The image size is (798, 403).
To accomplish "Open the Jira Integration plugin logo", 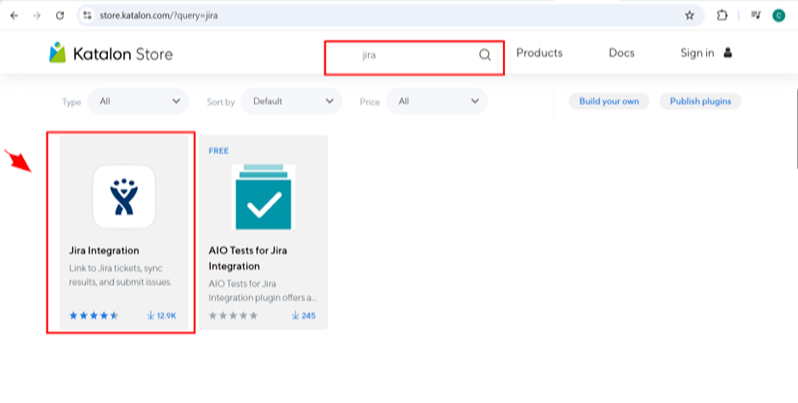I will tap(124, 197).
